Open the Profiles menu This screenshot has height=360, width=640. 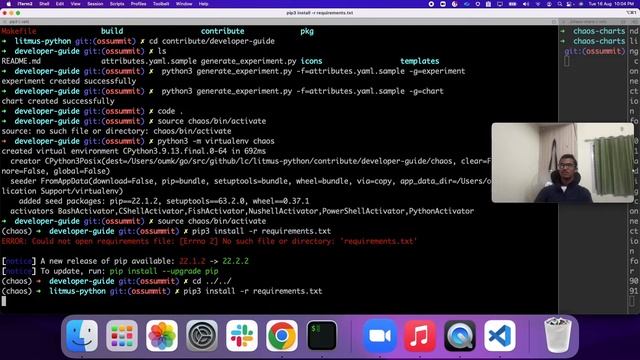[x=138, y=4]
